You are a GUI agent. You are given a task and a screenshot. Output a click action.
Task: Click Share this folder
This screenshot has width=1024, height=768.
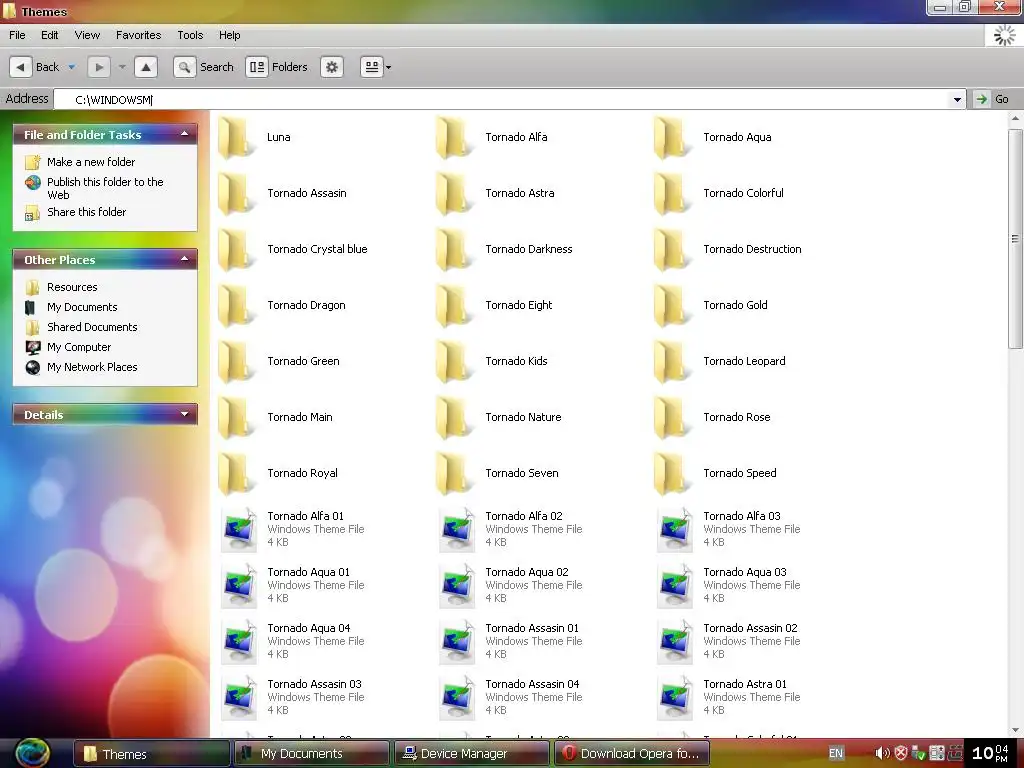(86, 212)
